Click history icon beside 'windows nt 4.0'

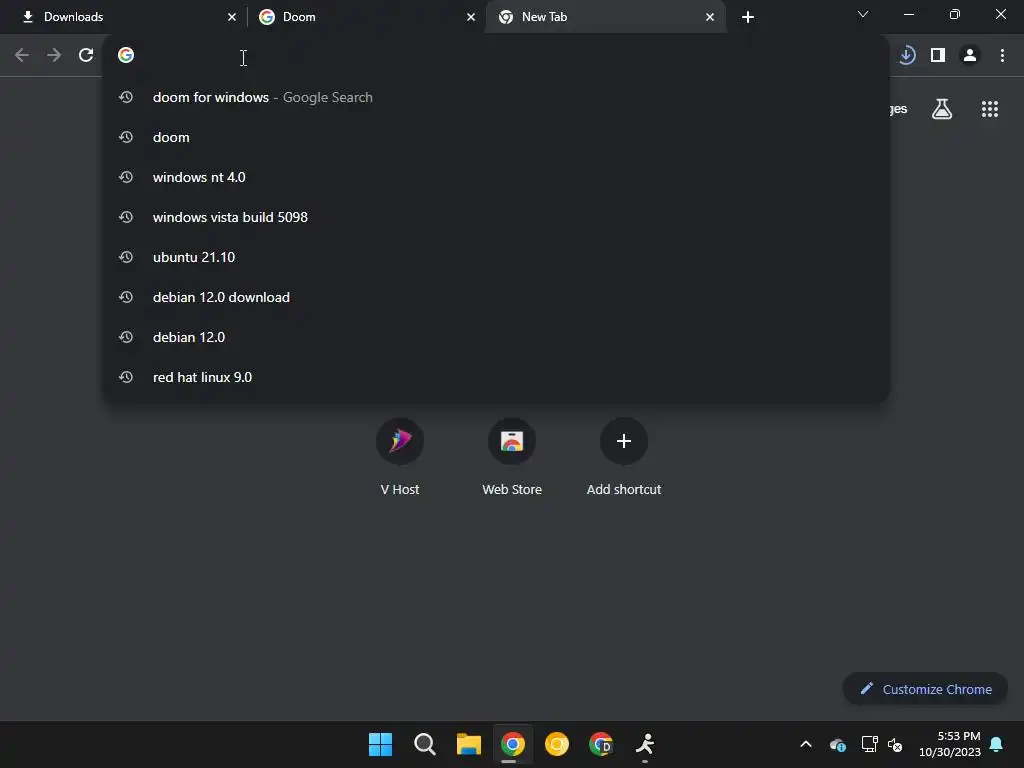coord(126,177)
